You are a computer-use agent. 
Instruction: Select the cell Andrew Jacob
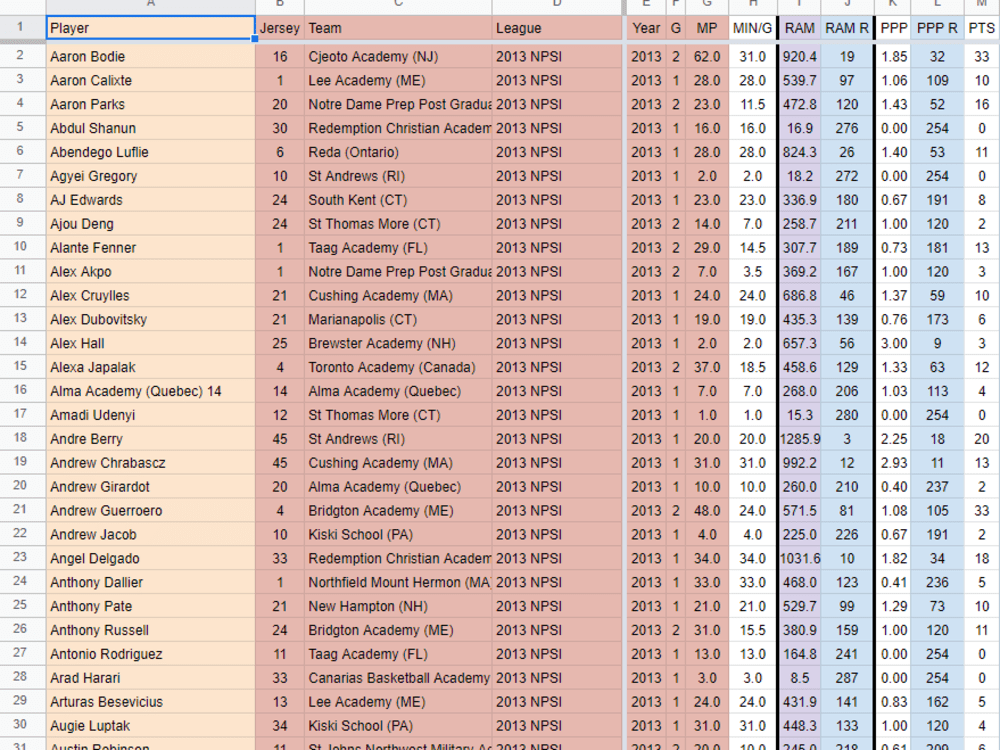coord(151,534)
